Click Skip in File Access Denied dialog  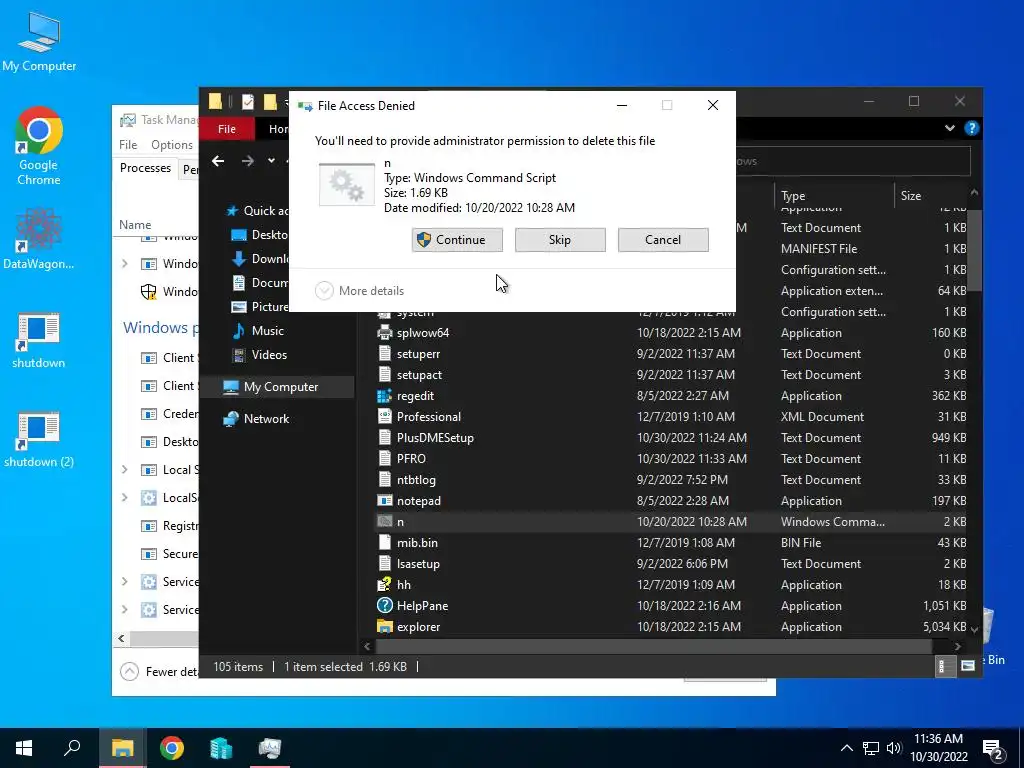click(x=560, y=240)
